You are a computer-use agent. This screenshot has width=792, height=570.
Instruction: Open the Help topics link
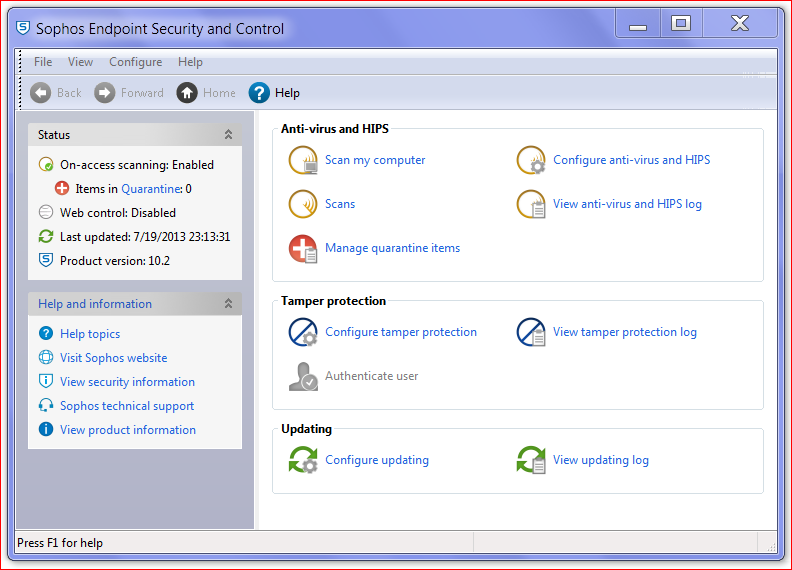coord(90,334)
